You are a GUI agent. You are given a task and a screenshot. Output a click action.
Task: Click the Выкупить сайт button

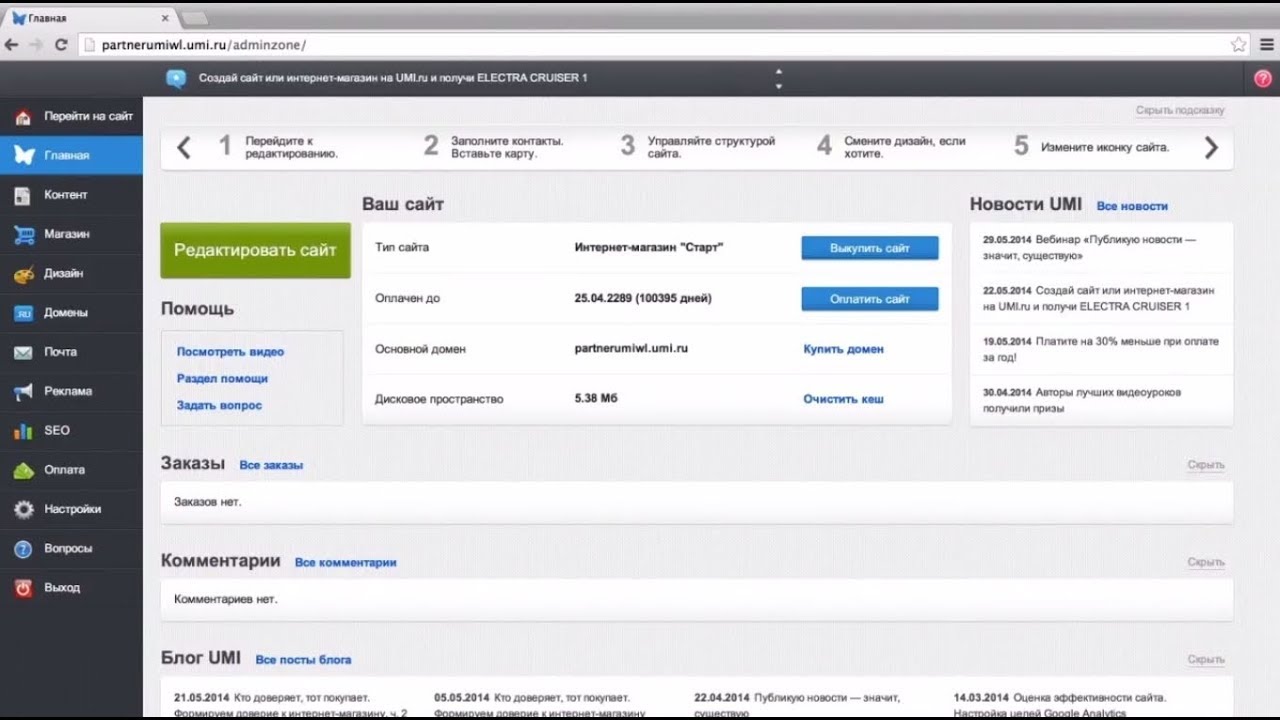click(870, 248)
